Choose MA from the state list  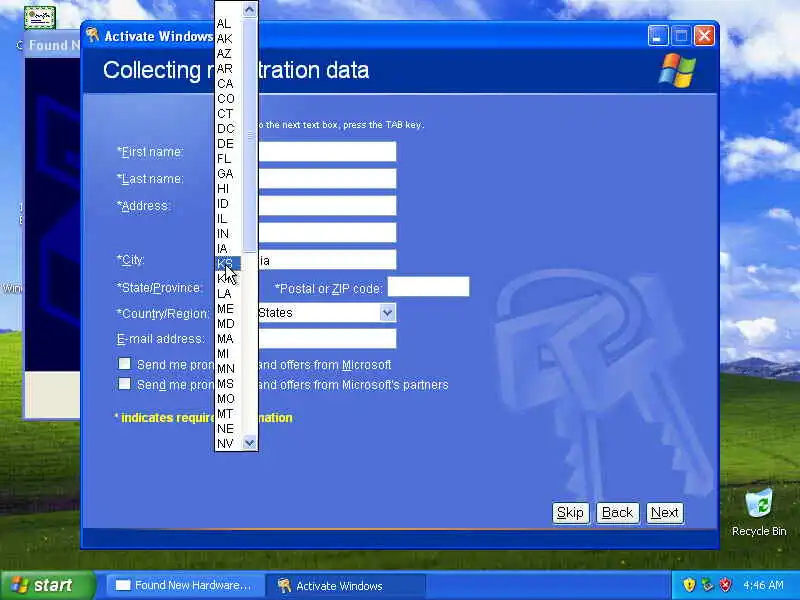(228, 339)
